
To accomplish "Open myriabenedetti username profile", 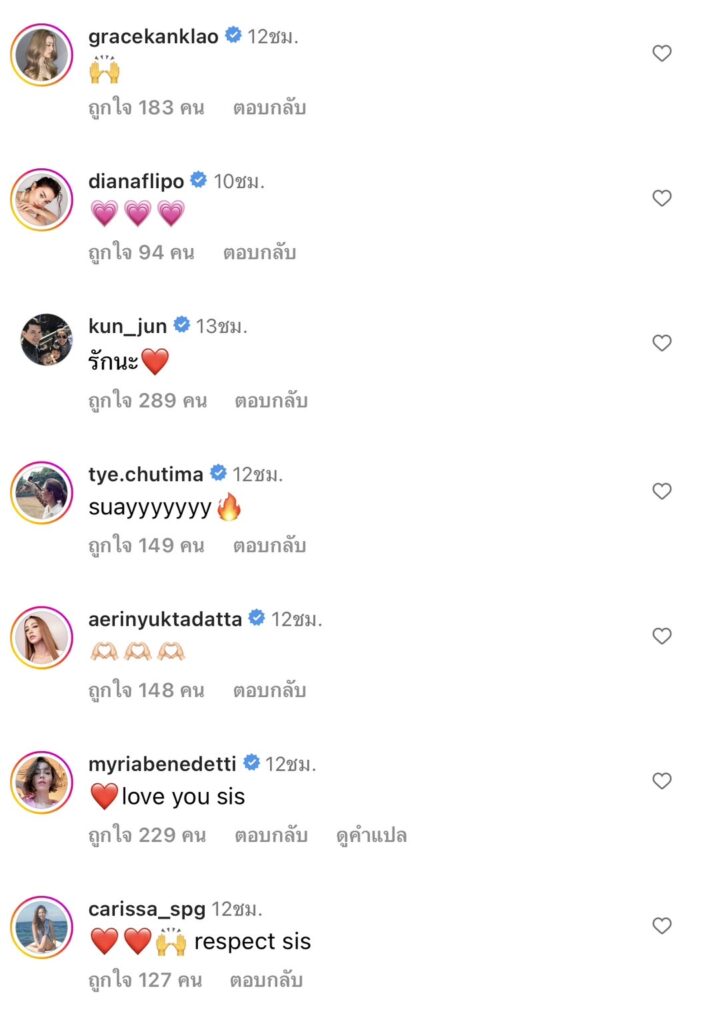I will (x=162, y=764).
